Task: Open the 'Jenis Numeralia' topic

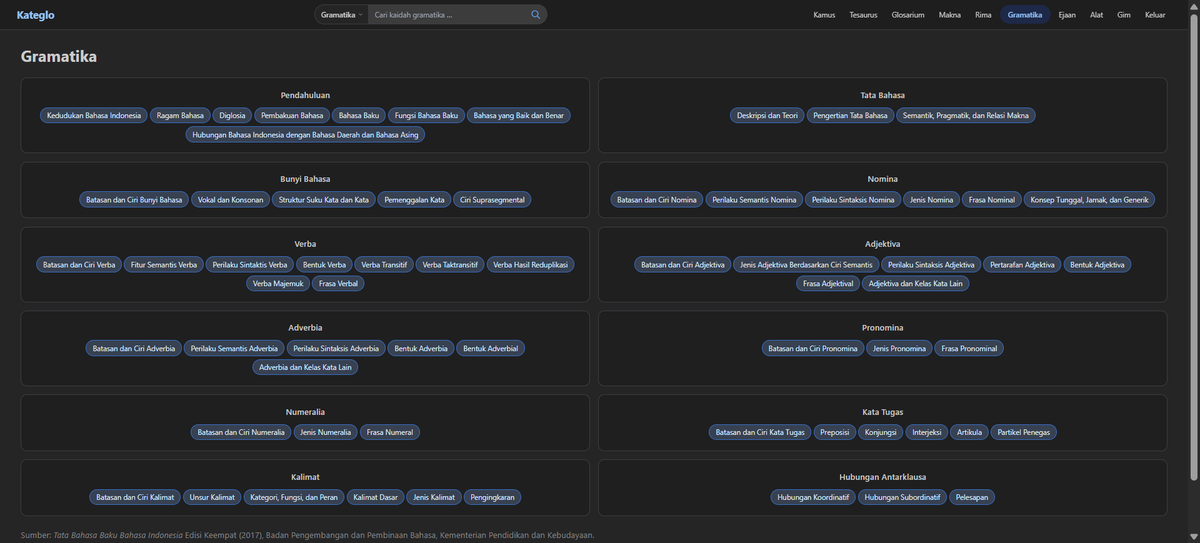Action: coord(326,433)
